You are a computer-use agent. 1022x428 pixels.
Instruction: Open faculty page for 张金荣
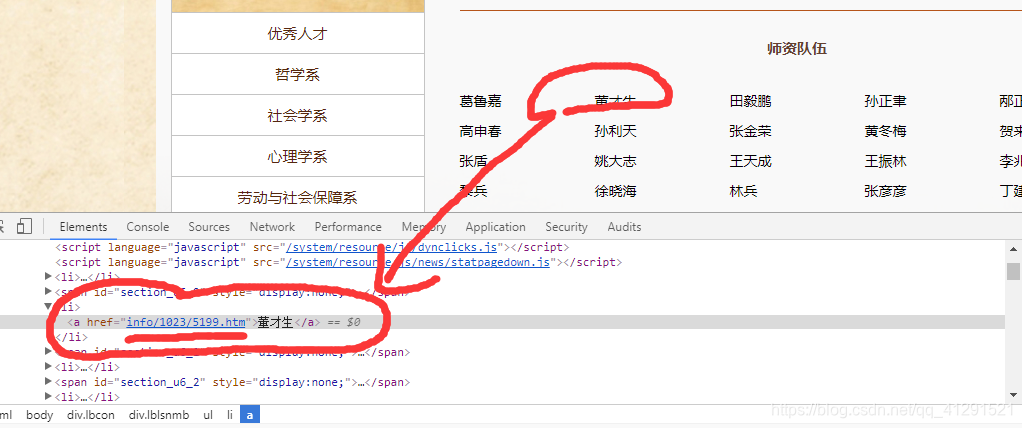pyautogui.click(x=751, y=131)
